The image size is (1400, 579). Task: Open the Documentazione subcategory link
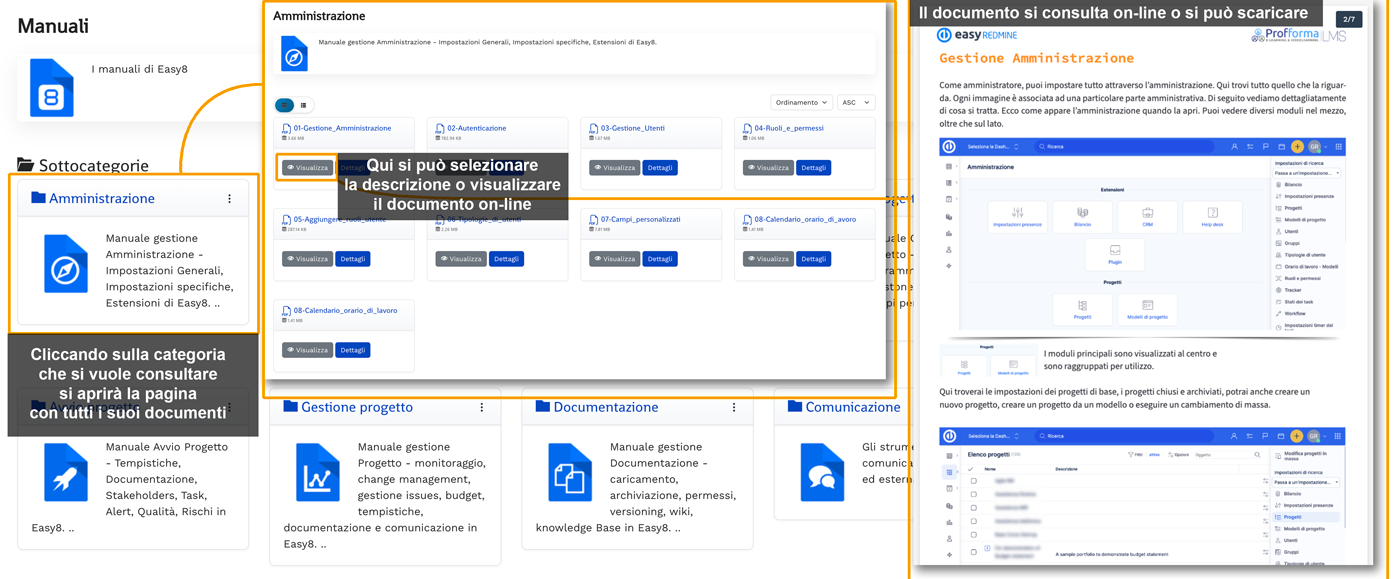[x=606, y=407]
